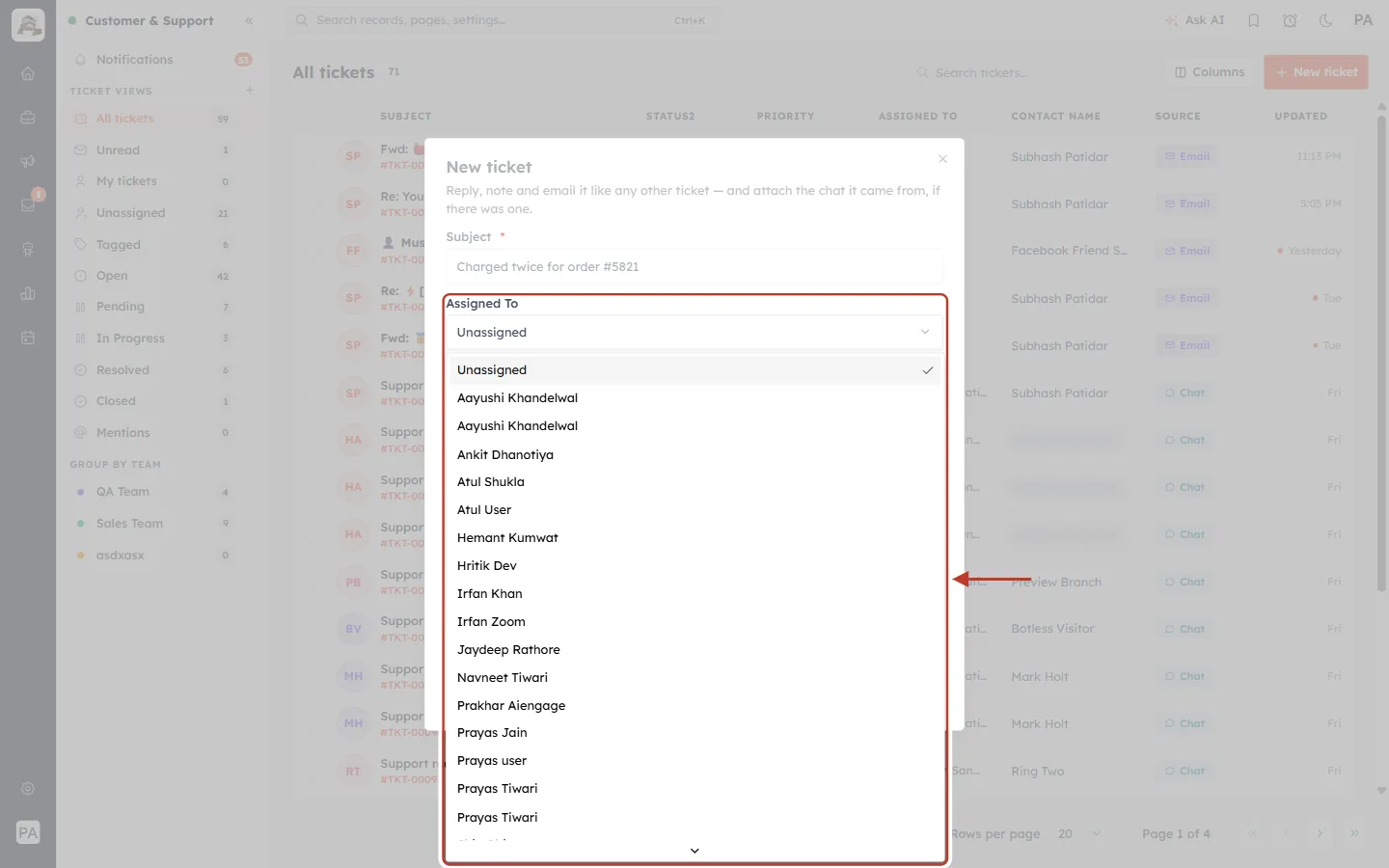Viewport: 1389px width, 868px height.
Task: Collapse the Customer & Support sidebar
Action: click(x=249, y=20)
